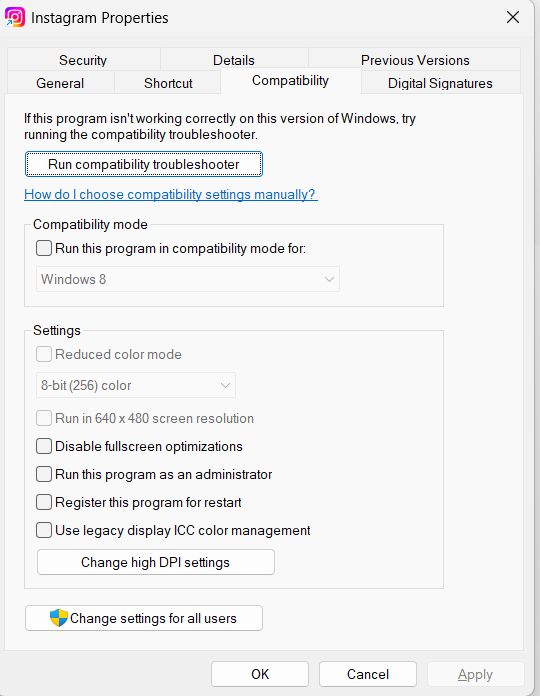The image size is (540, 696).
Task: Confirm with the OK button
Action: pos(260,674)
